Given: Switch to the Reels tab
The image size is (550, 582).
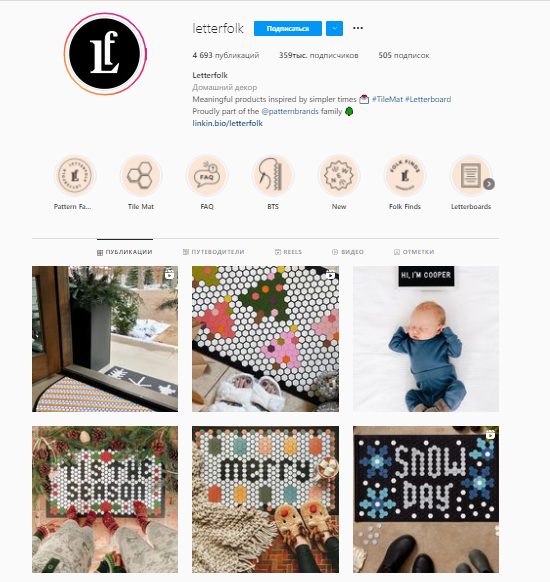Looking at the screenshot, I should click(x=288, y=252).
